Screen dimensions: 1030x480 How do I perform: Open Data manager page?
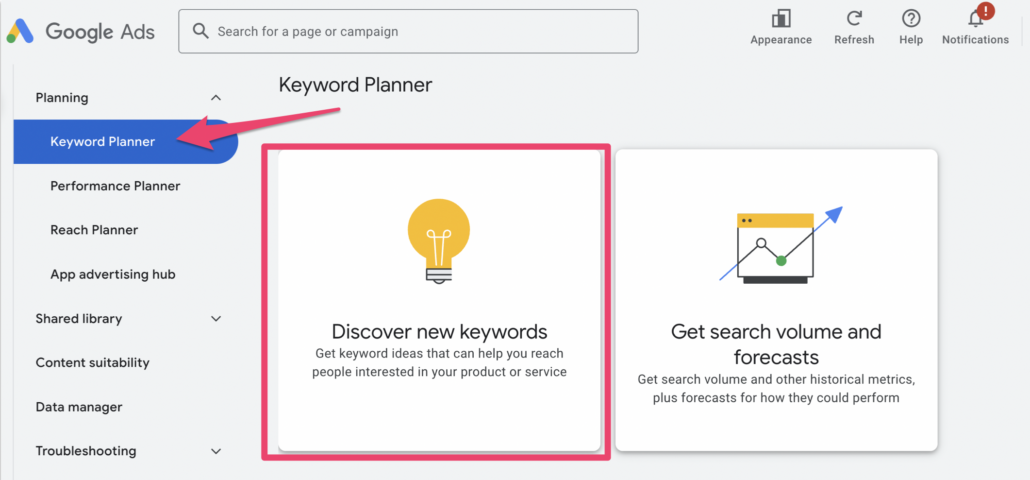pyautogui.click(x=79, y=407)
